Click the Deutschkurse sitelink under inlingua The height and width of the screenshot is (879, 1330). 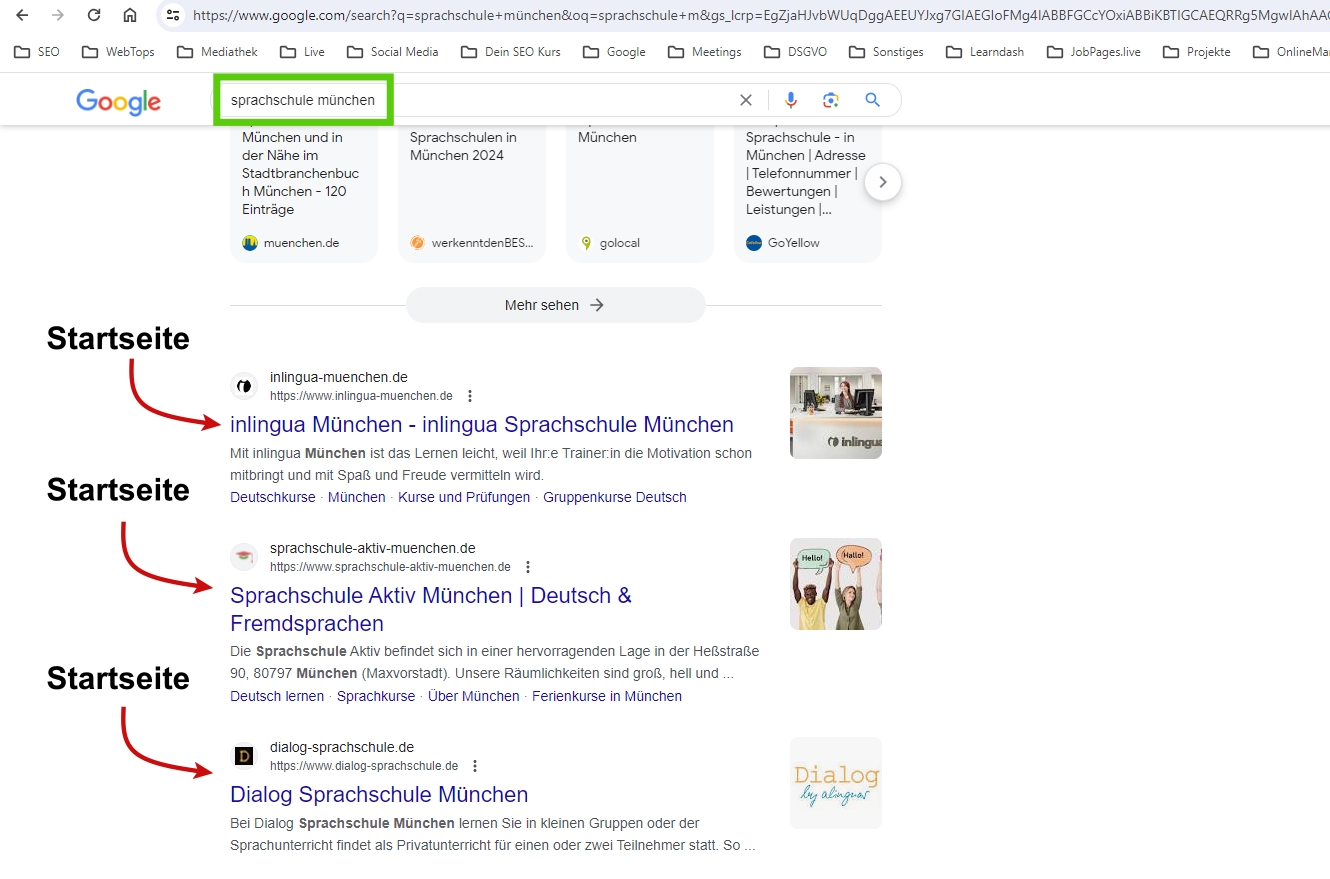coord(272,497)
